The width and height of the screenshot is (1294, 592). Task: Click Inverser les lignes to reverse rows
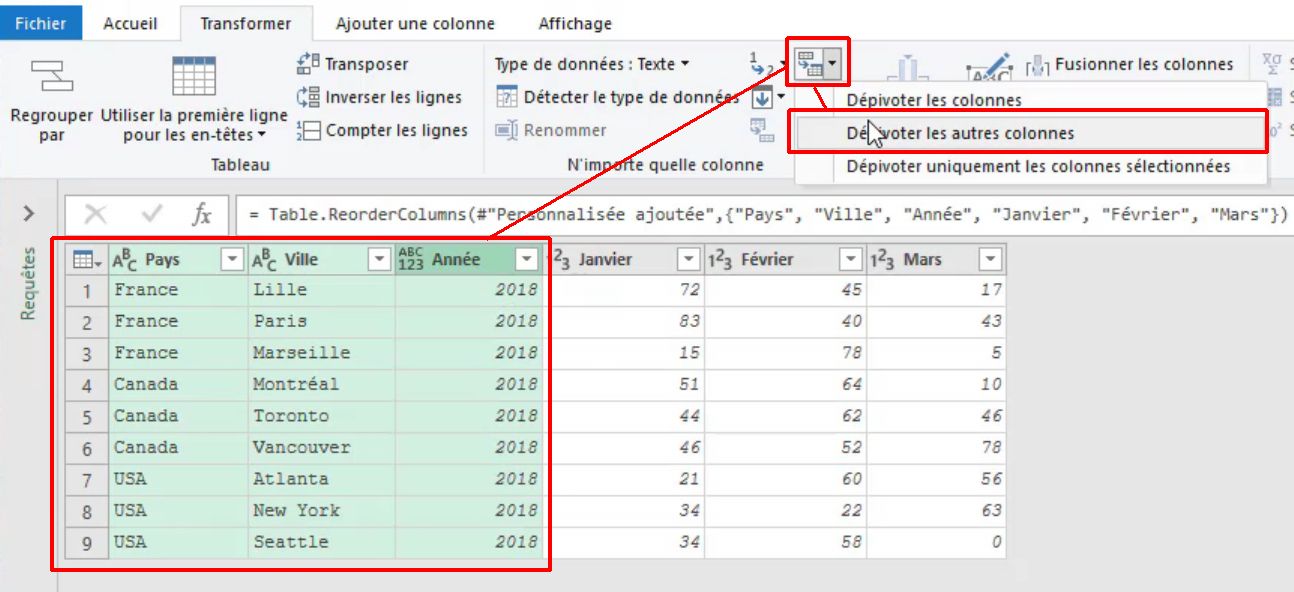coord(379,97)
